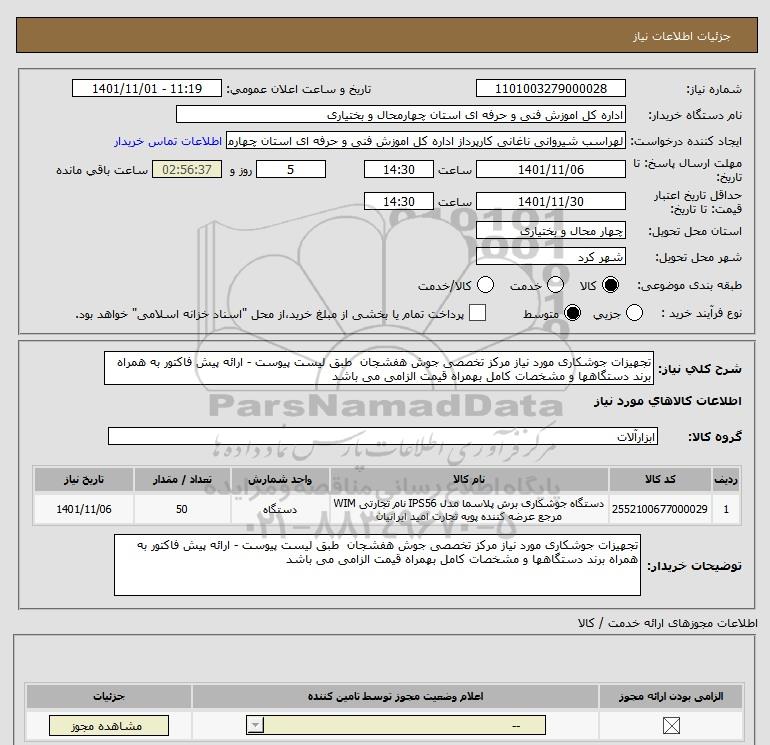This screenshot has height=745, width=770.
Task: Click the row number 1 cell
Action: click(x=726, y=509)
